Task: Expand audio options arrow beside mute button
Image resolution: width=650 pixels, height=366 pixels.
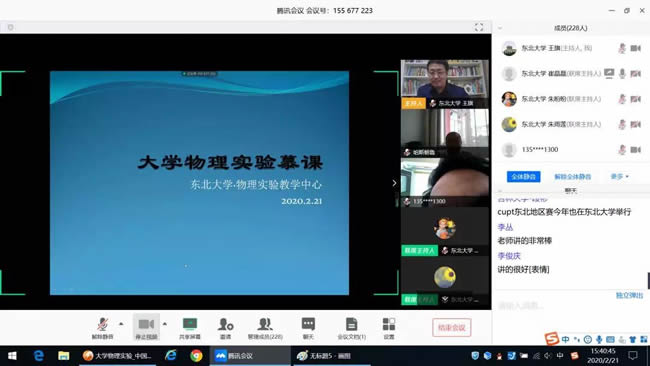Action: [121, 324]
